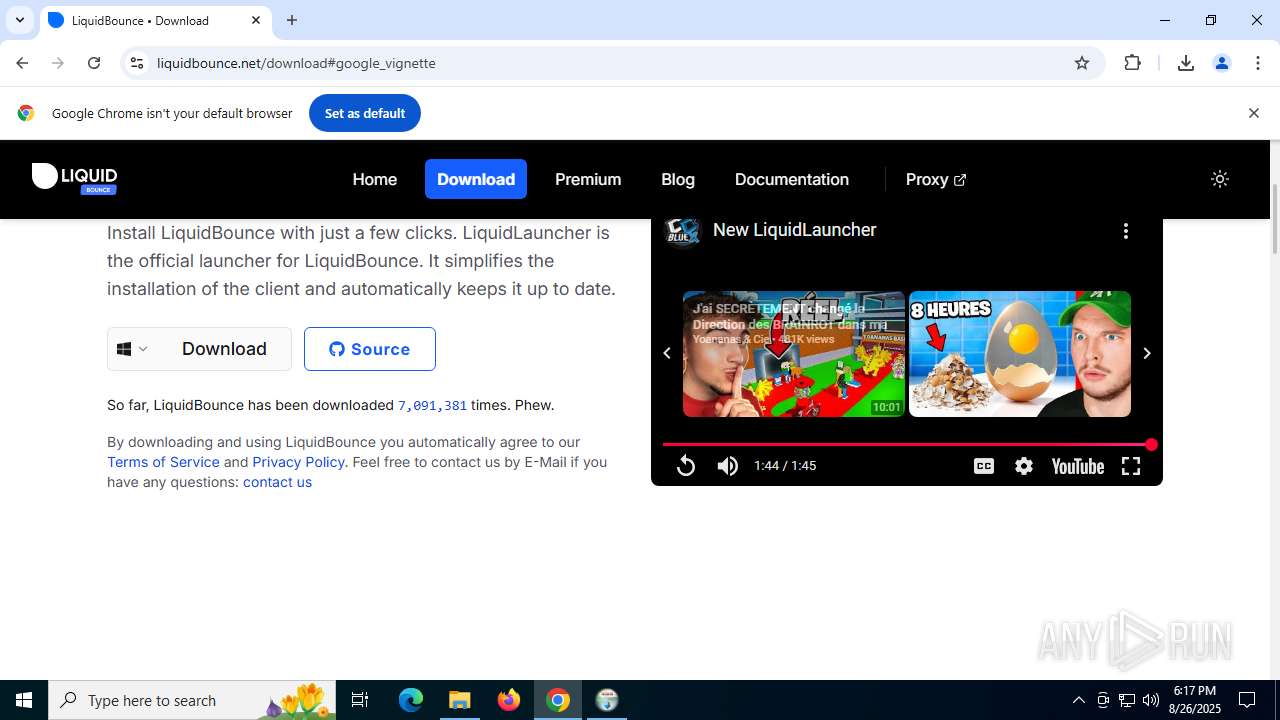Open Task View on the taskbar
The image size is (1280, 720).
(x=360, y=700)
